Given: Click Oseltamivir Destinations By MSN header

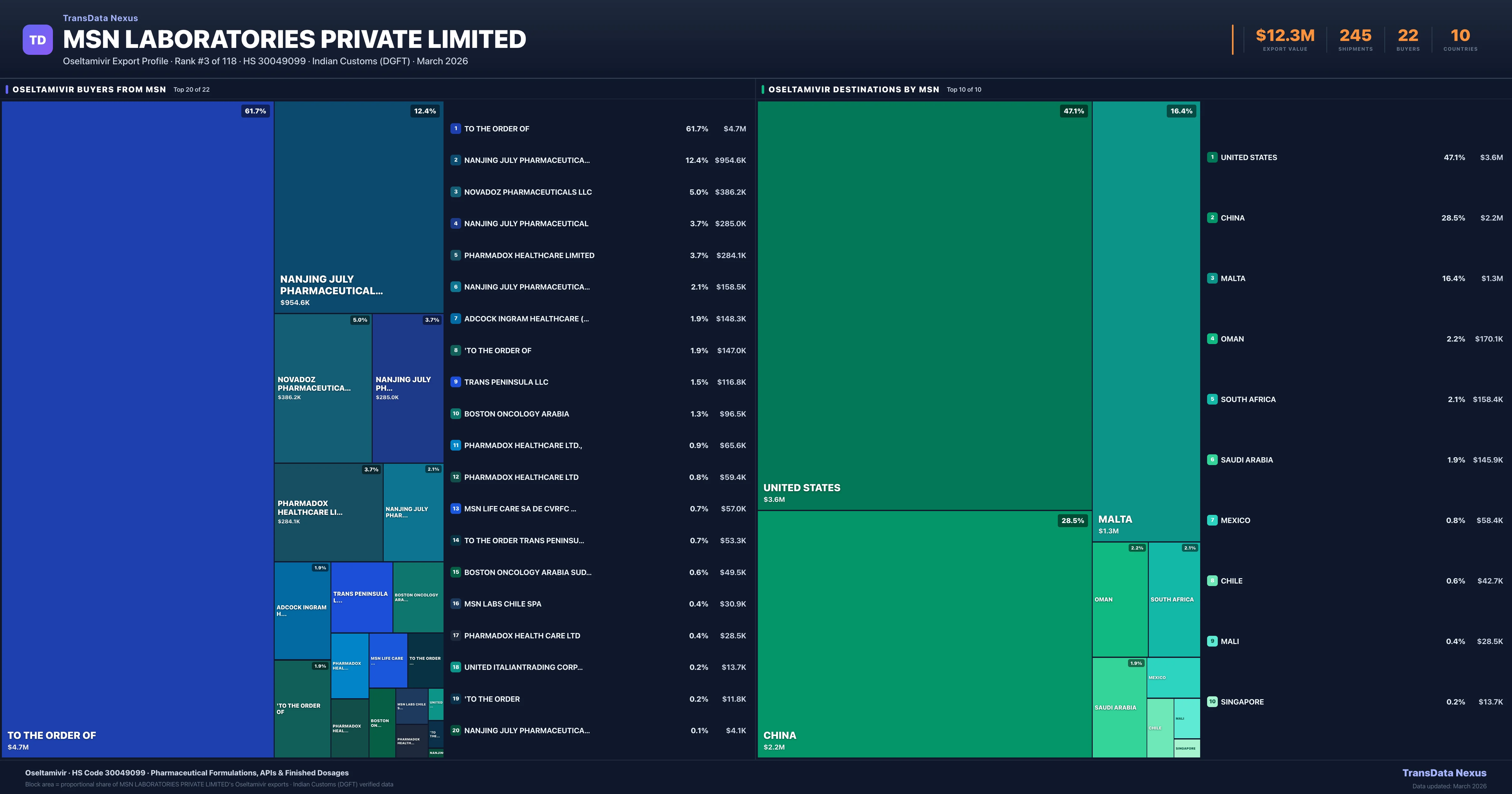Looking at the screenshot, I should [x=853, y=89].
